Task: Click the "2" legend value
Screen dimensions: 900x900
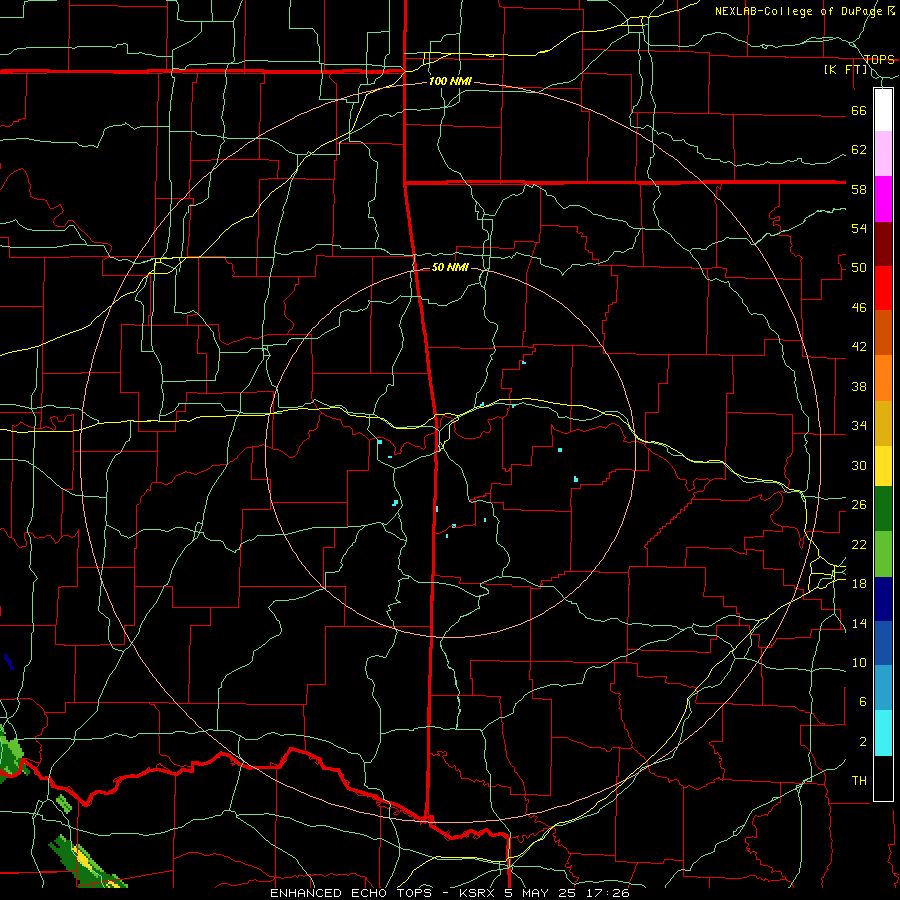Action: pyautogui.click(x=863, y=742)
